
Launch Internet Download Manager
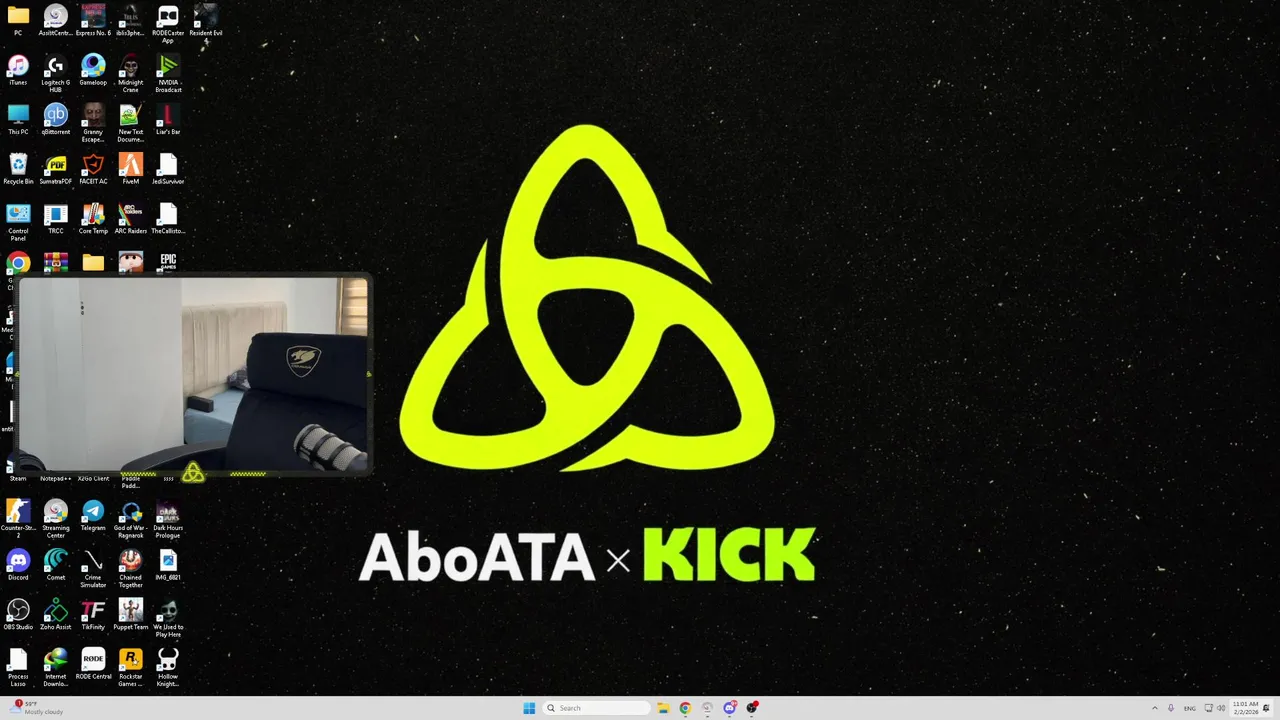point(56,668)
